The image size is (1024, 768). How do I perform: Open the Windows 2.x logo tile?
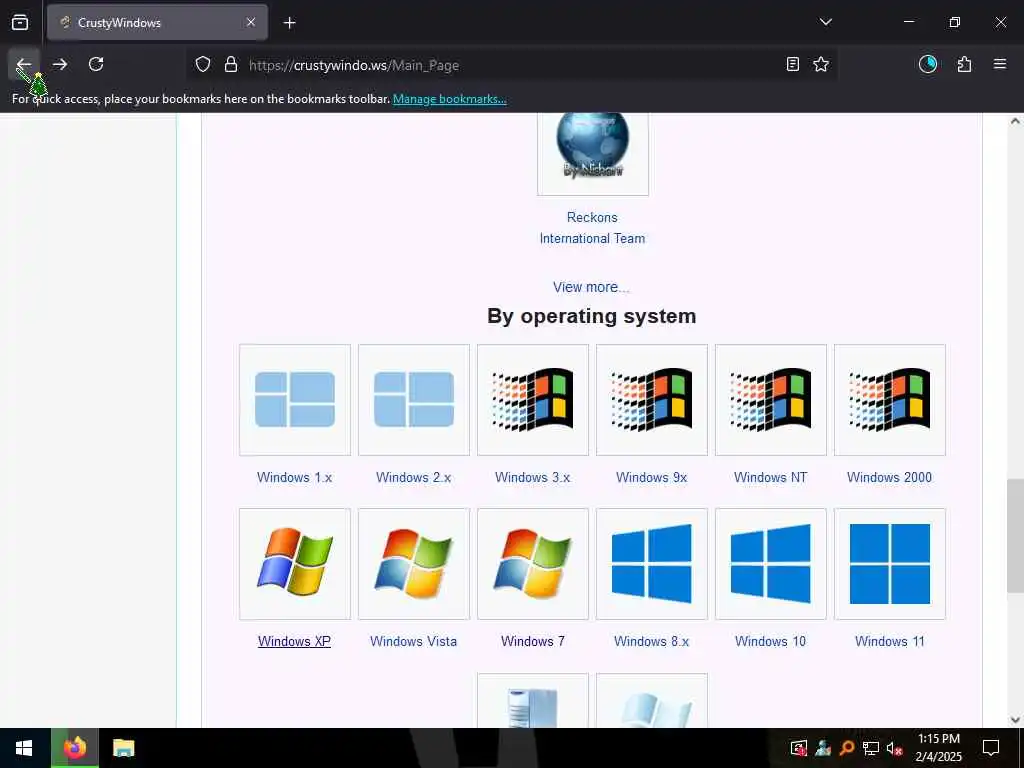[x=414, y=400]
